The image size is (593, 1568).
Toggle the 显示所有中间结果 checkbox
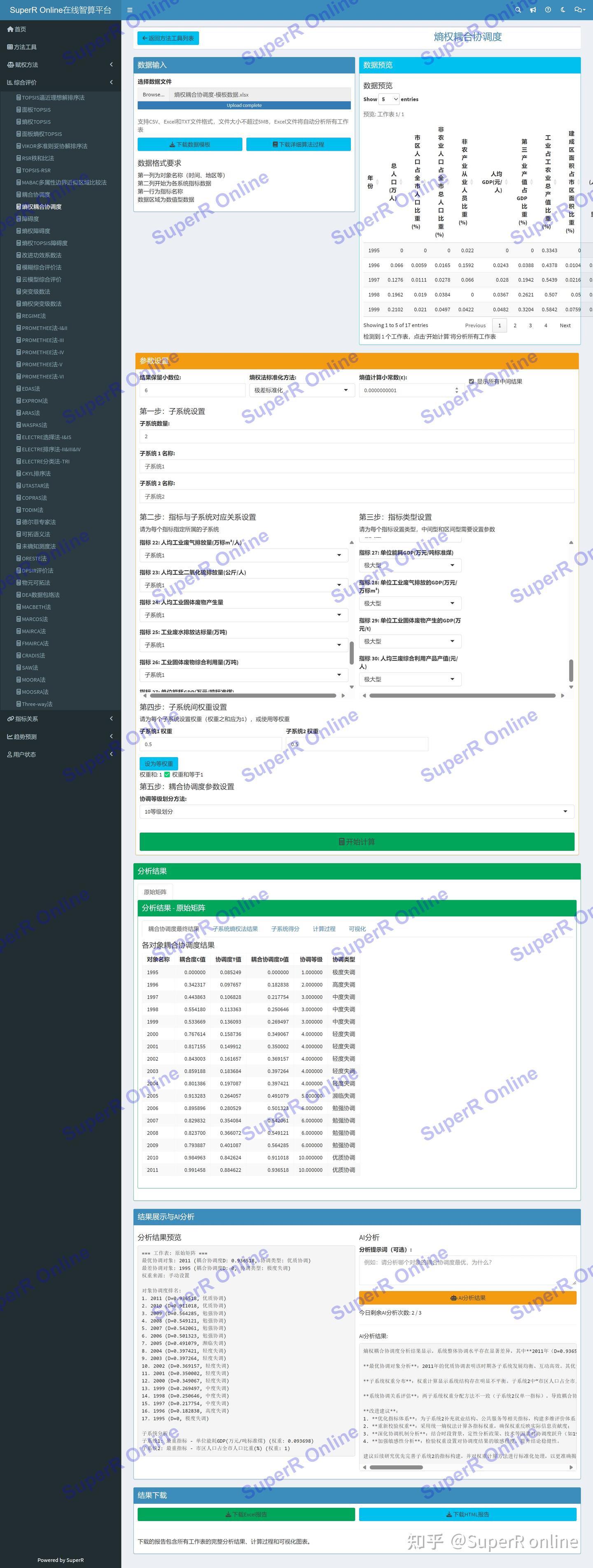point(471,382)
